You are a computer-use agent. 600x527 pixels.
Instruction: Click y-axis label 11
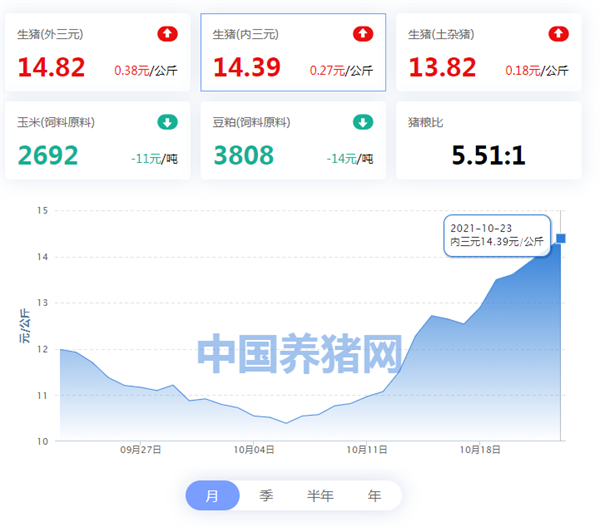coord(42,395)
